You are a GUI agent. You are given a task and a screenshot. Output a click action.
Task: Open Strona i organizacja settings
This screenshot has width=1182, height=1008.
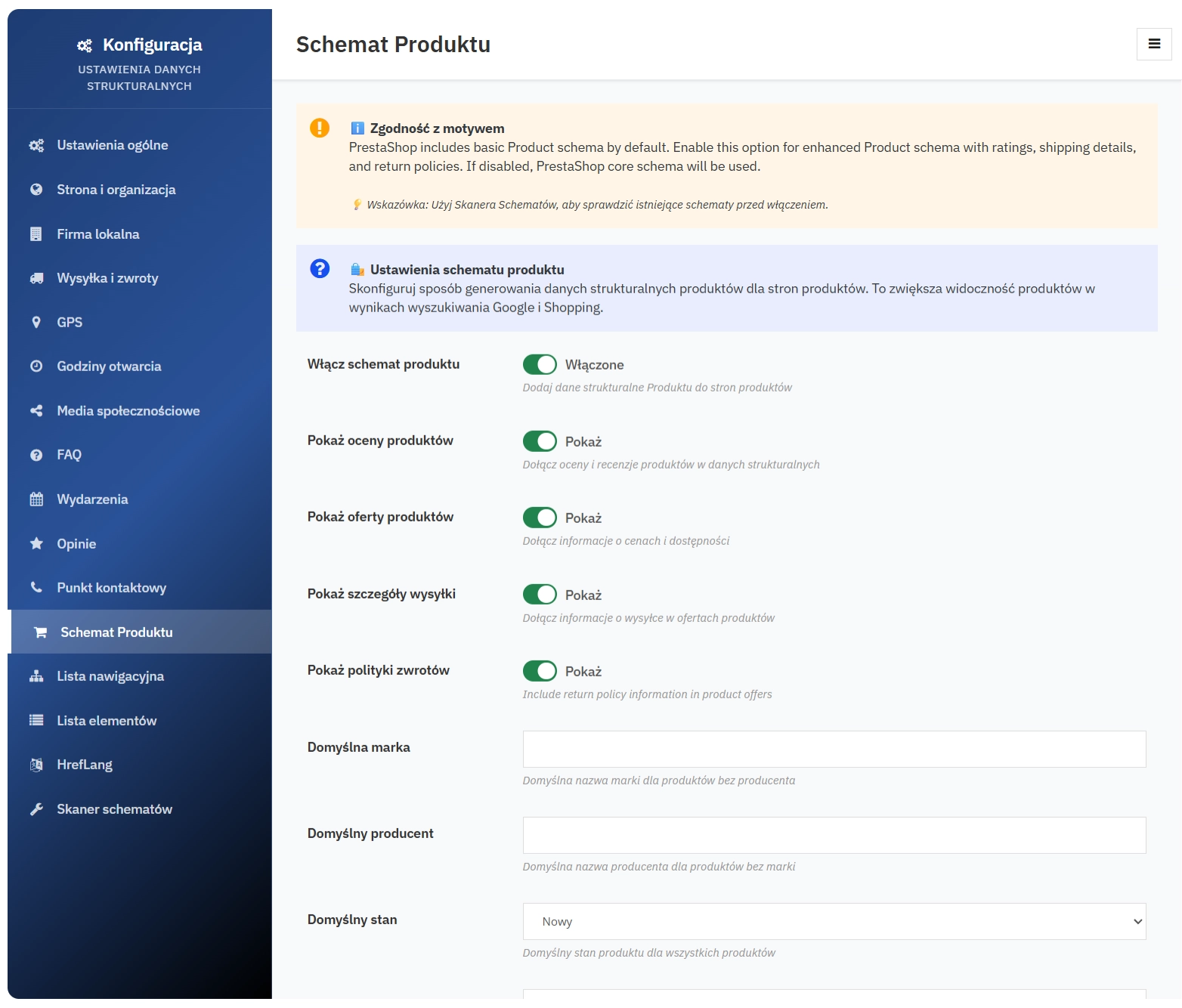tap(116, 189)
